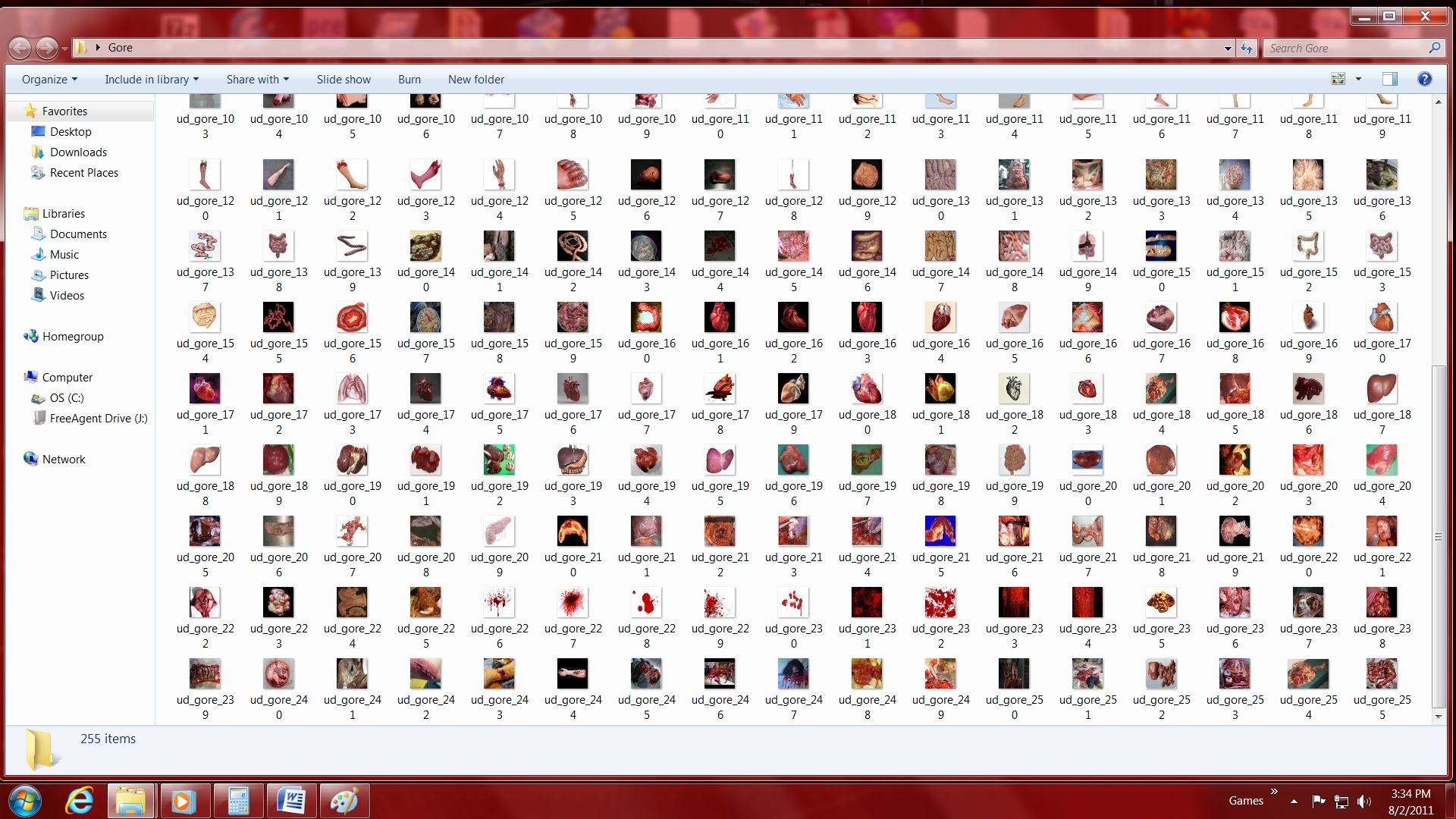
Task: Click the refresh icon beside address bar
Action: pos(1247,49)
